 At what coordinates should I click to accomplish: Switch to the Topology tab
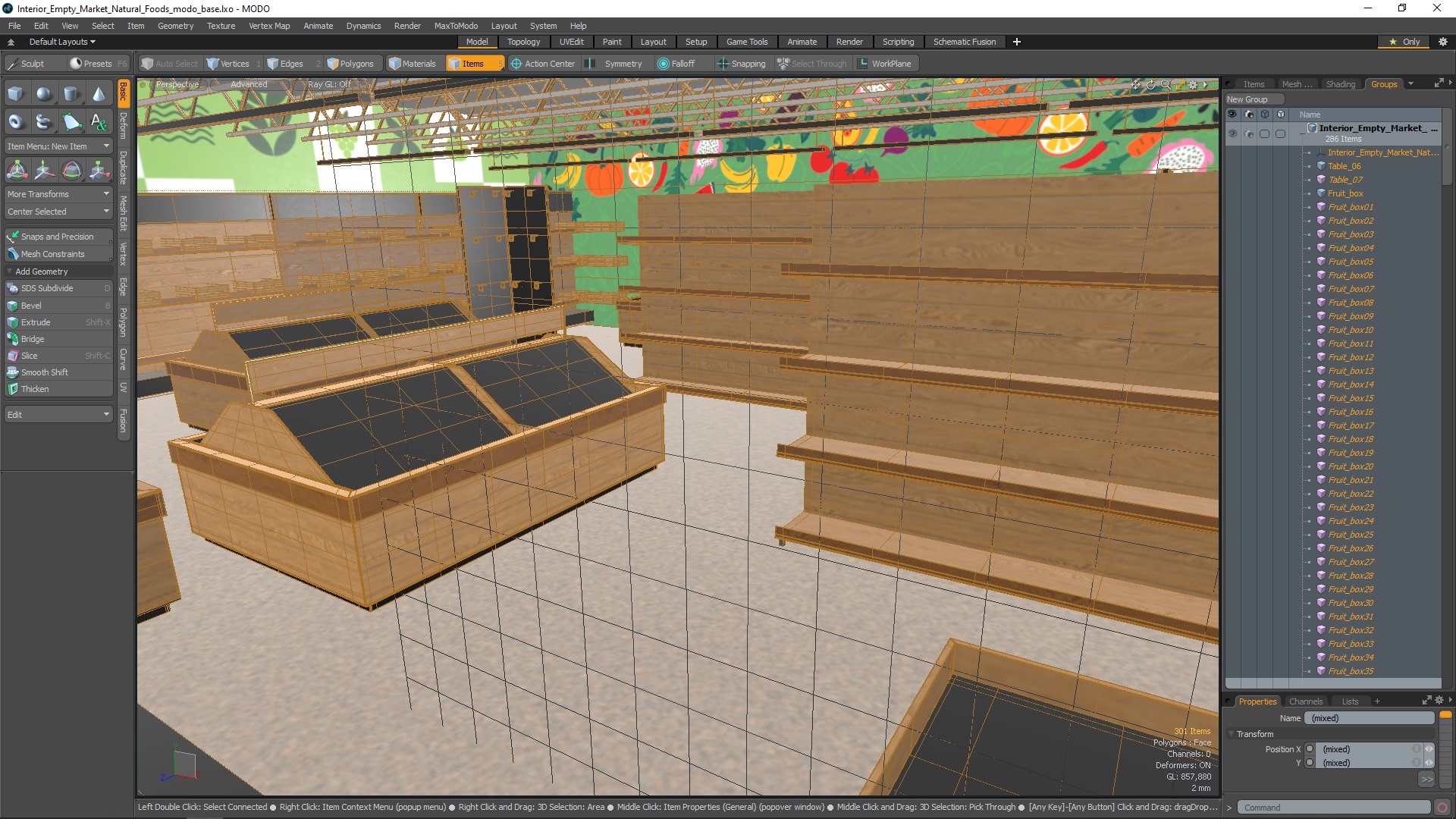point(522,41)
